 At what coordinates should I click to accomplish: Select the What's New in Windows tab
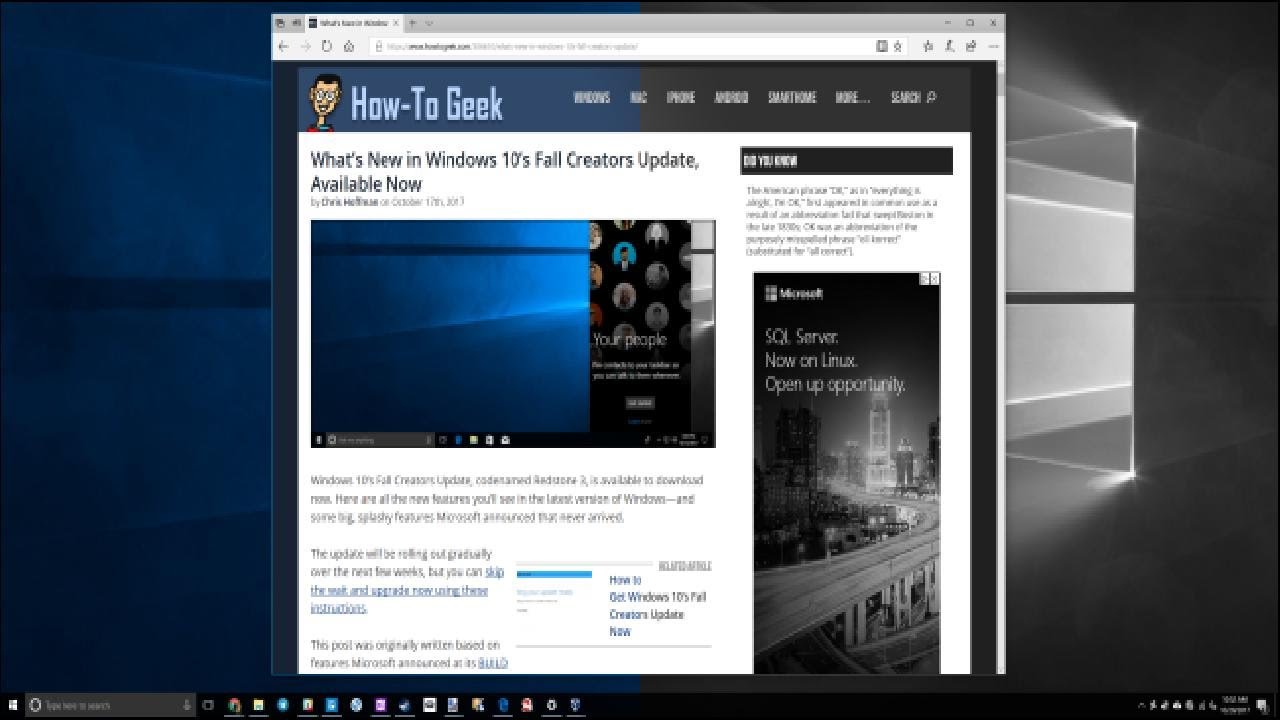(x=353, y=22)
